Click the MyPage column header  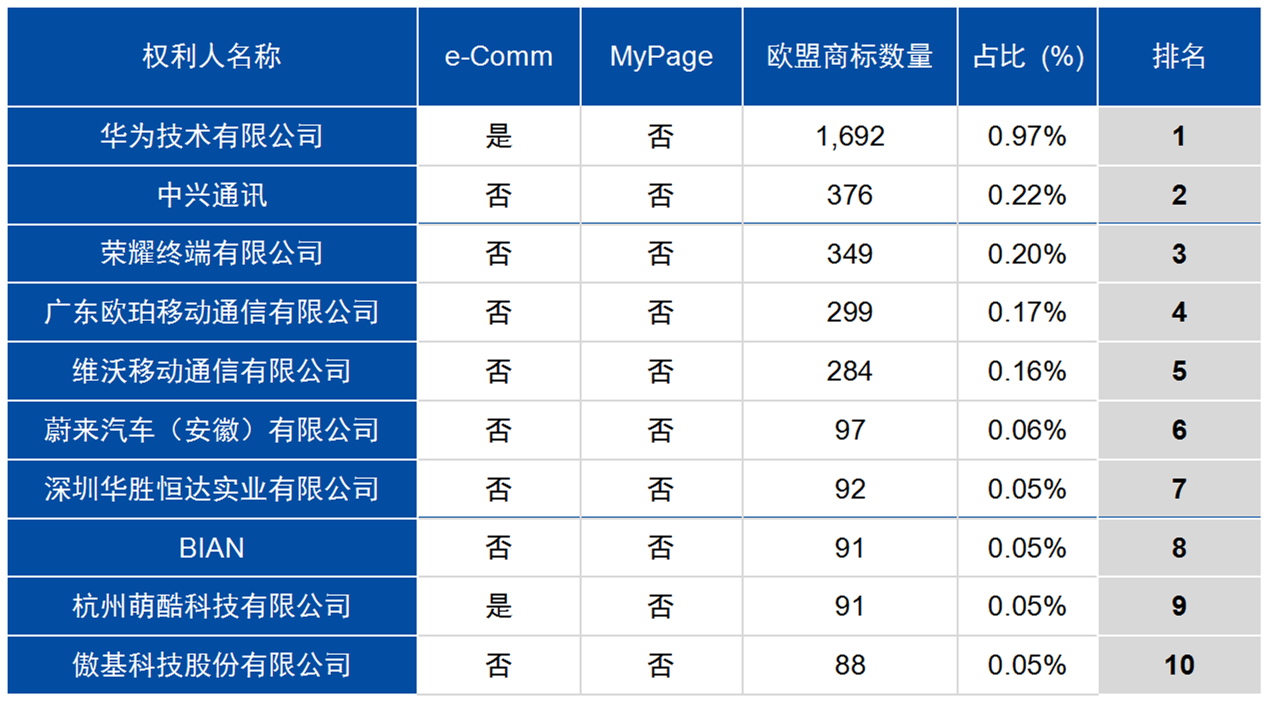[661, 57]
